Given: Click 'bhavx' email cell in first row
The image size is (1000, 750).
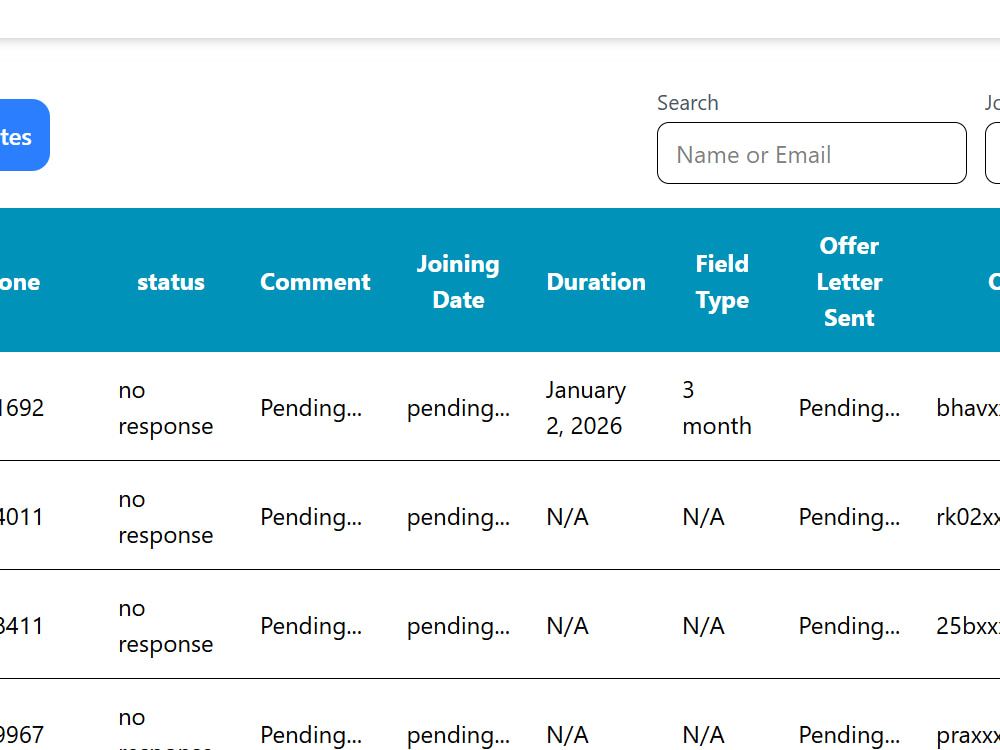Looking at the screenshot, I should (x=967, y=408).
